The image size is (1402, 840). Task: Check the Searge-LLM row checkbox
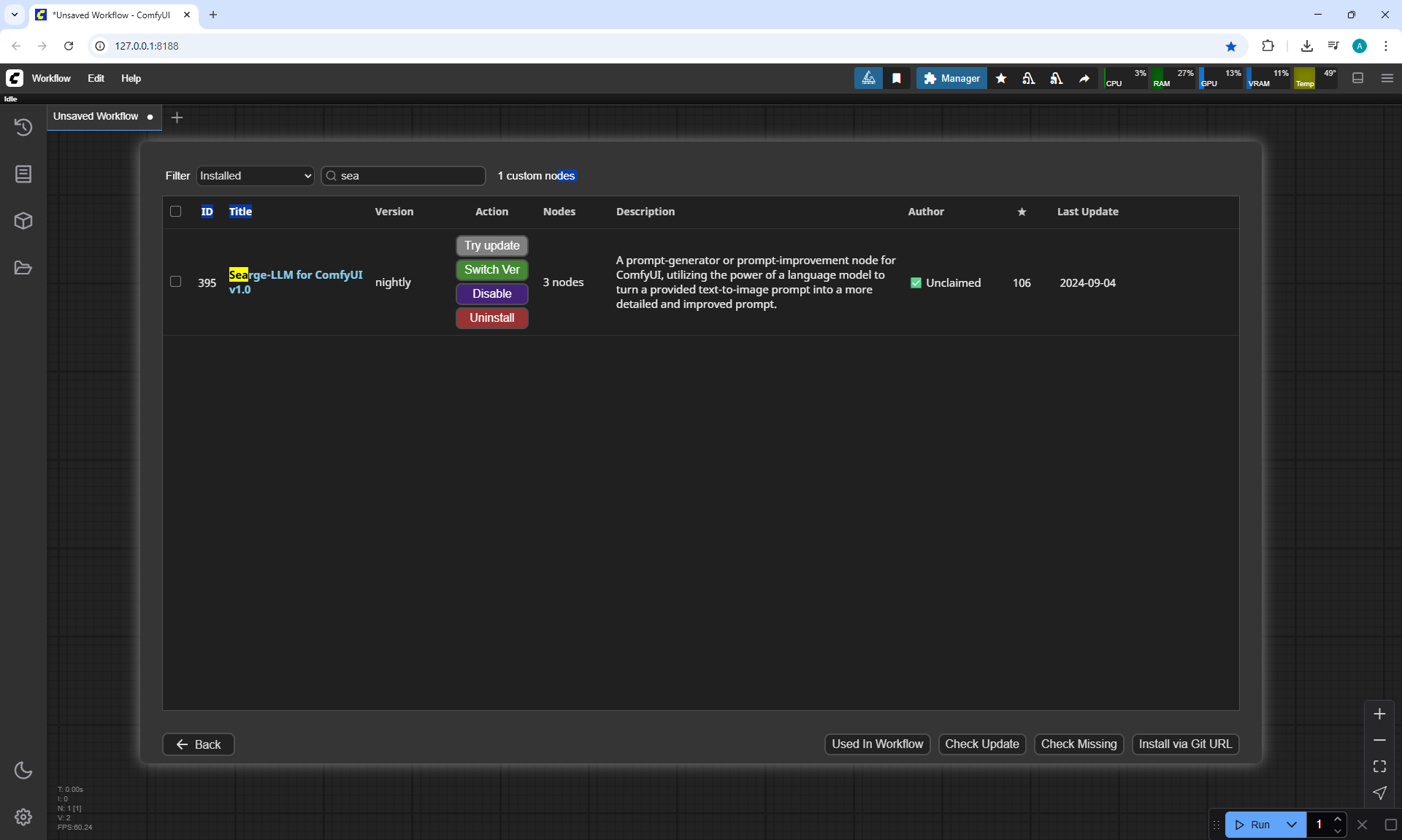tap(175, 282)
